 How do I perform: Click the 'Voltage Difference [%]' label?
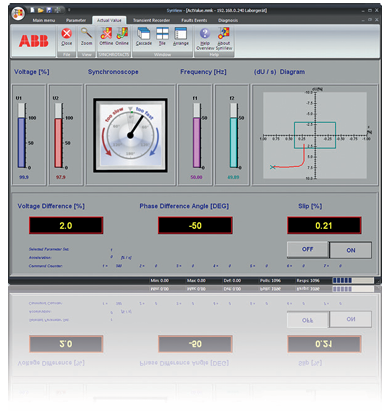pos(51,206)
